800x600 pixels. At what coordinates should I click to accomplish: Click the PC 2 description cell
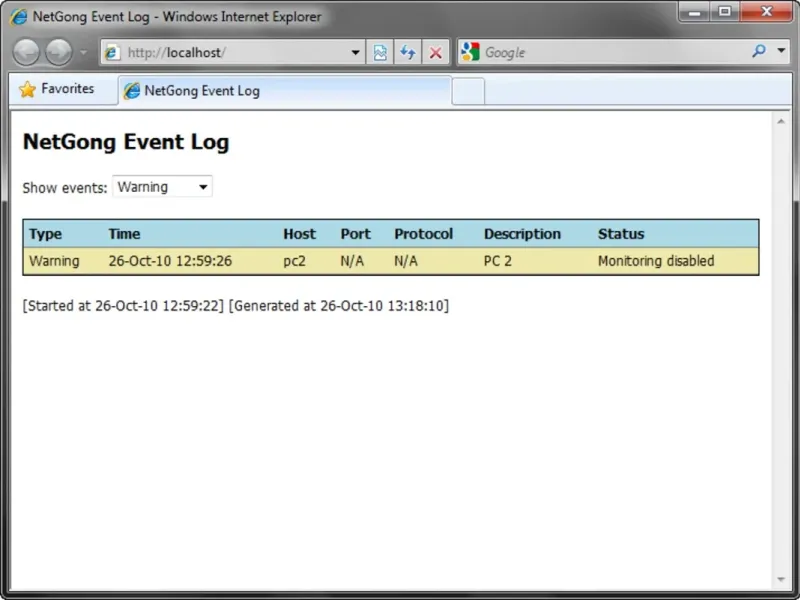(497, 261)
